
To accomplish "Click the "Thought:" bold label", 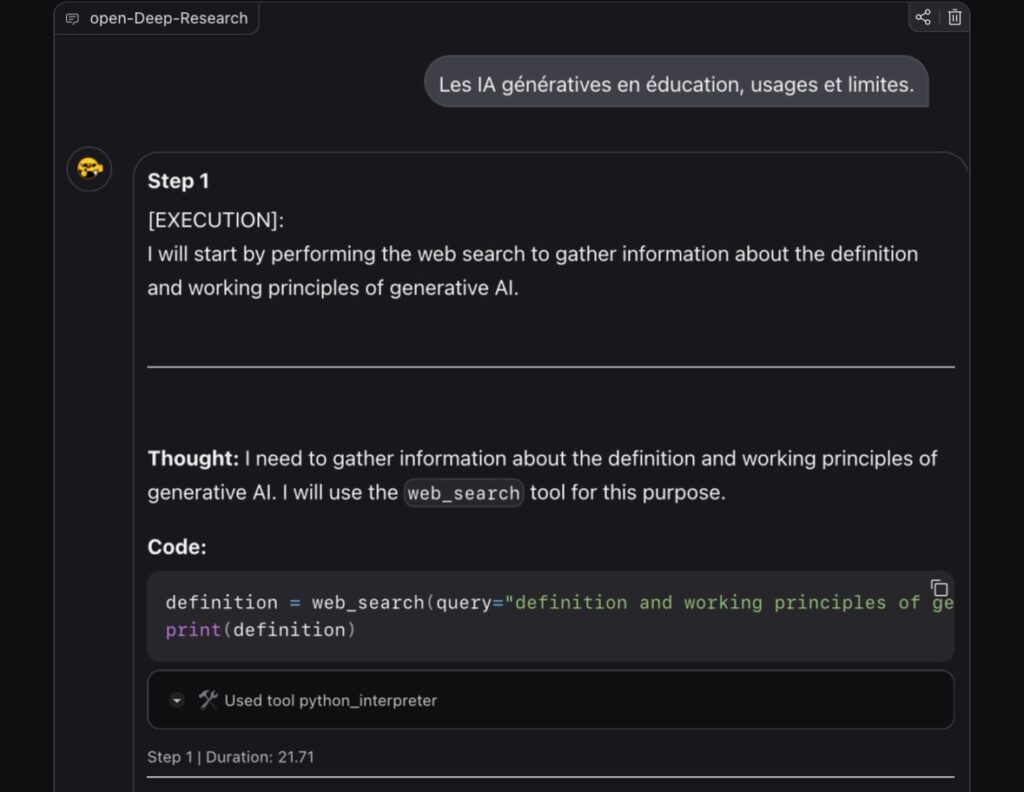I will pos(193,458).
